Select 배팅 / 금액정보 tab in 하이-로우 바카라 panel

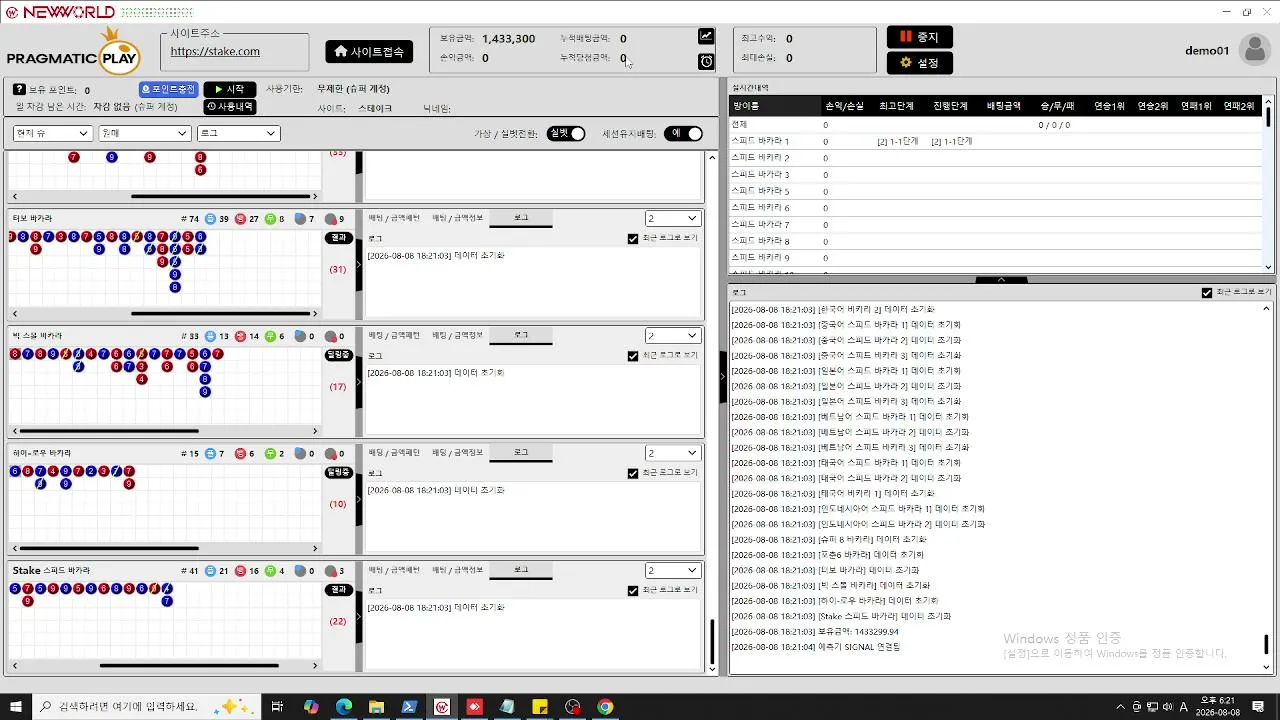pyautogui.click(x=457, y=452)
